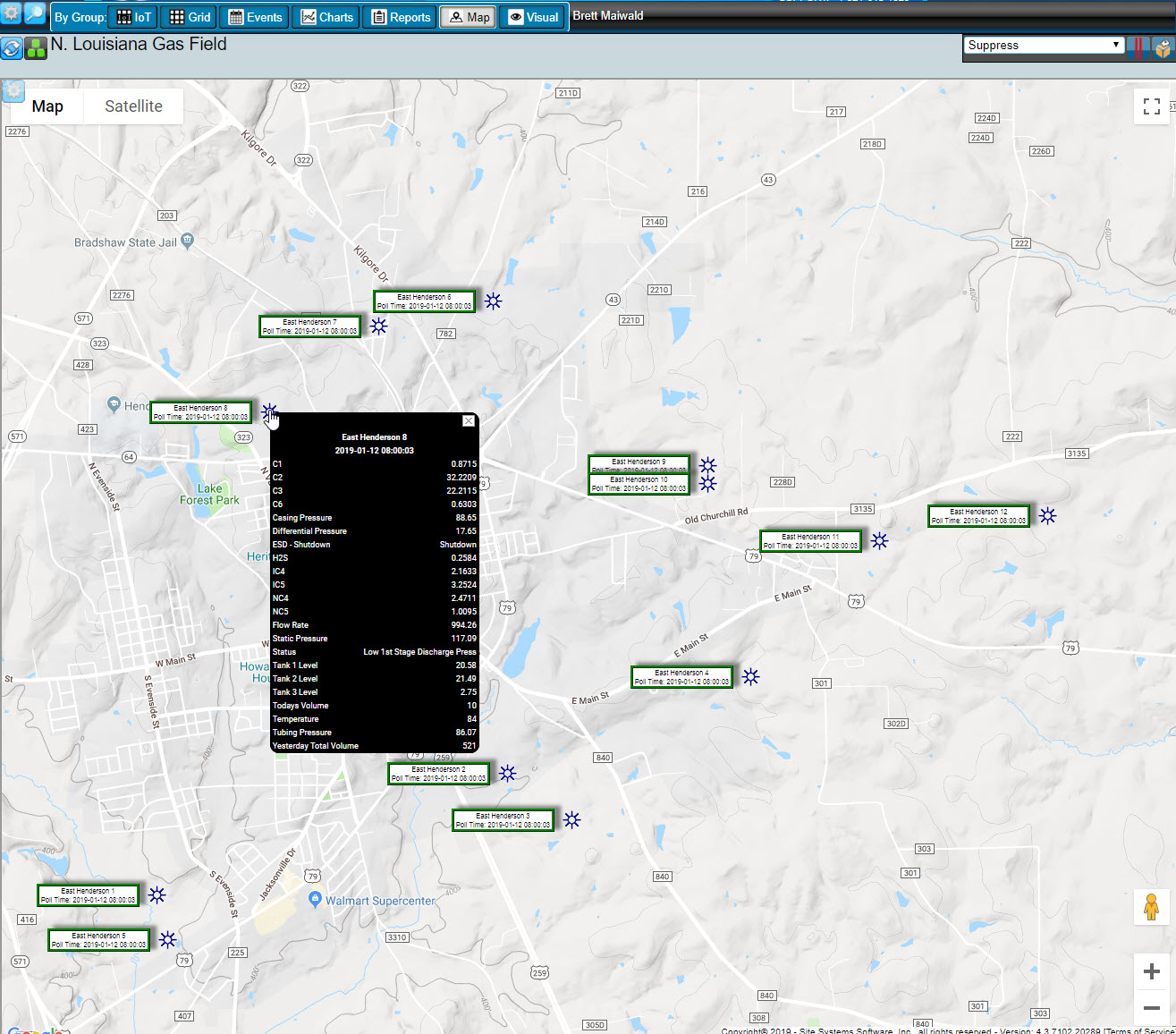Click the East Henderson 12 sun marker
This screenshot has height=1034, width=1176.
pos(1048,516)
